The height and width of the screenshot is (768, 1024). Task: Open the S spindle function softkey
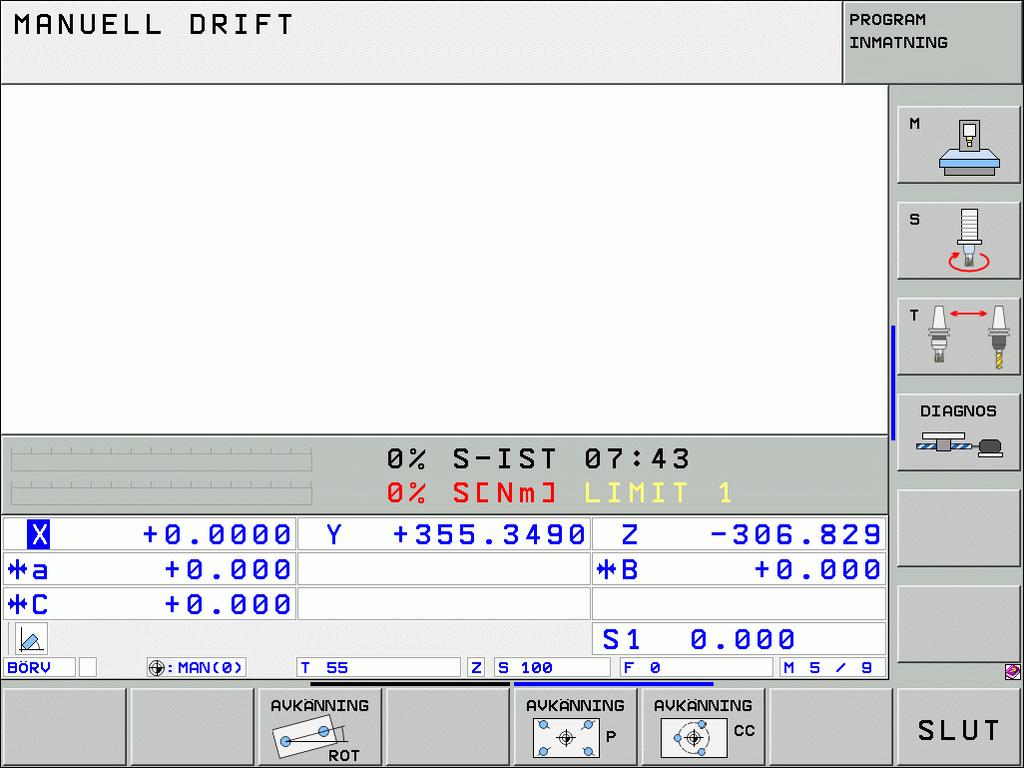[958, 240]
